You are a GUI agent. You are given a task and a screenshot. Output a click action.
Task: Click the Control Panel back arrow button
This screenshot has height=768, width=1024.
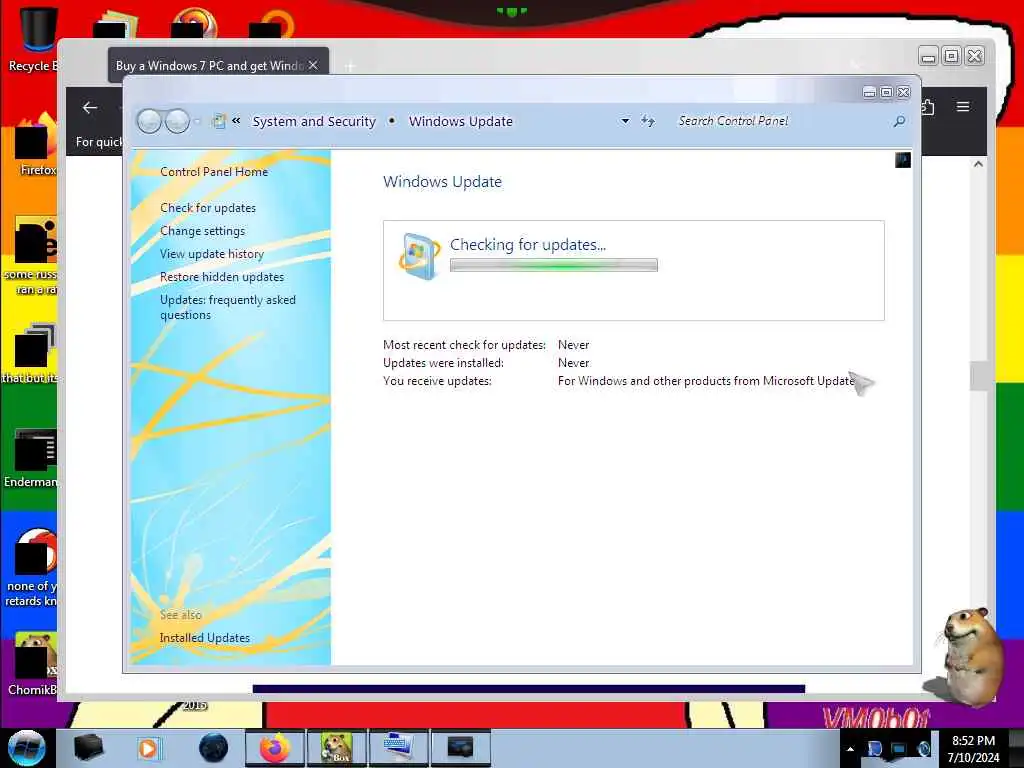click(x=149, y=121)
